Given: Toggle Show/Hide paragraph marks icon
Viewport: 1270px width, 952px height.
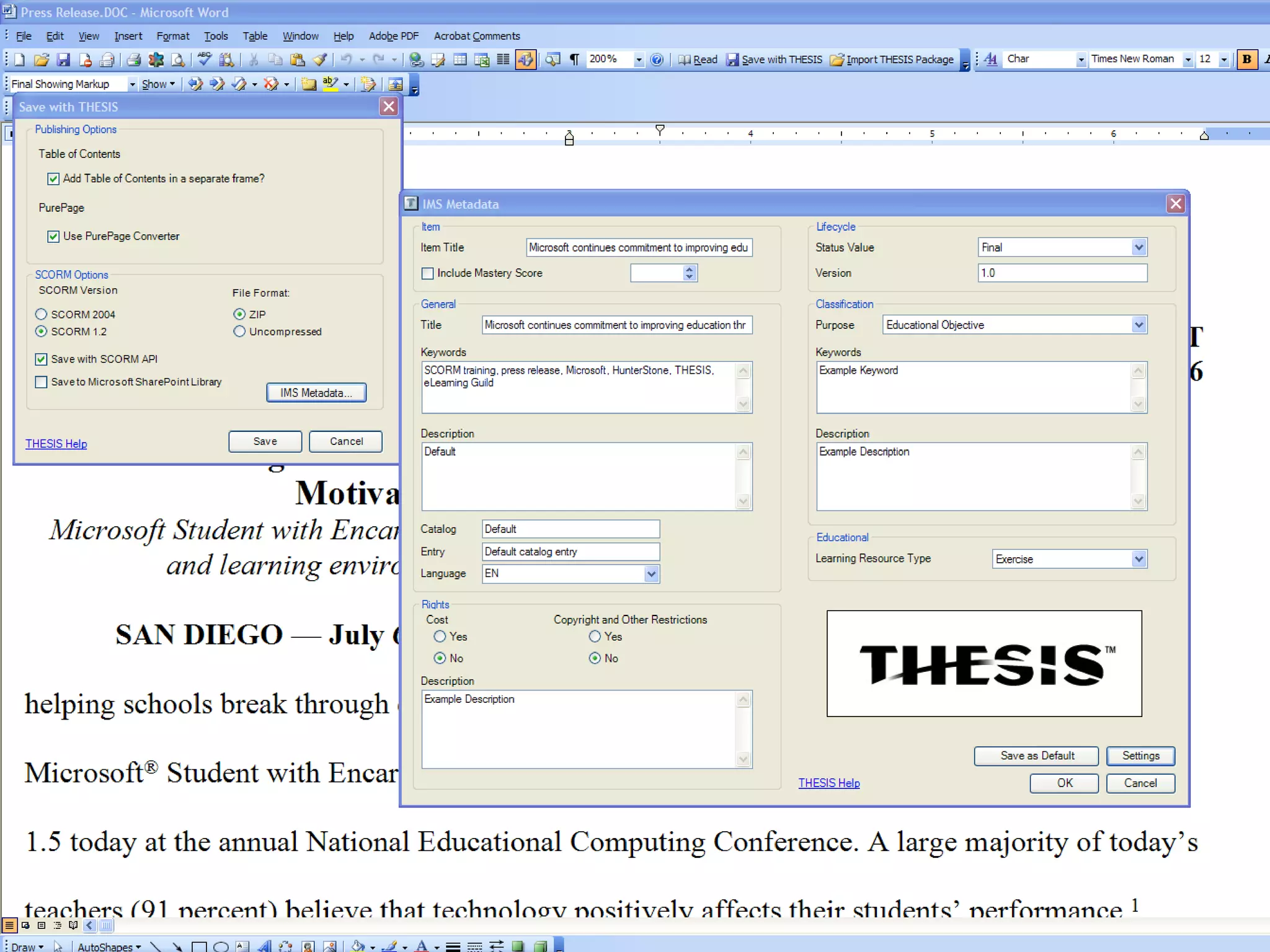Looking at the screenshot, I should [574, 59].
